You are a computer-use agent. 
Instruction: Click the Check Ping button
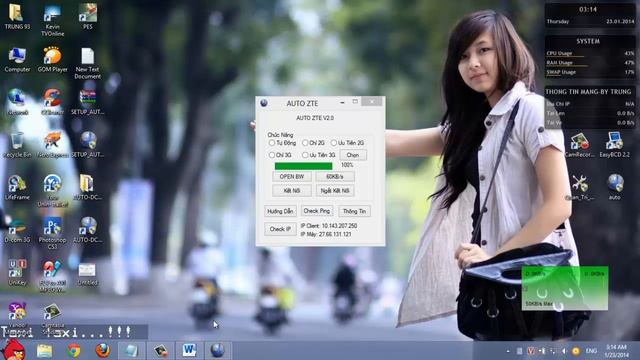pyautogui.click(x=317, y=211)
